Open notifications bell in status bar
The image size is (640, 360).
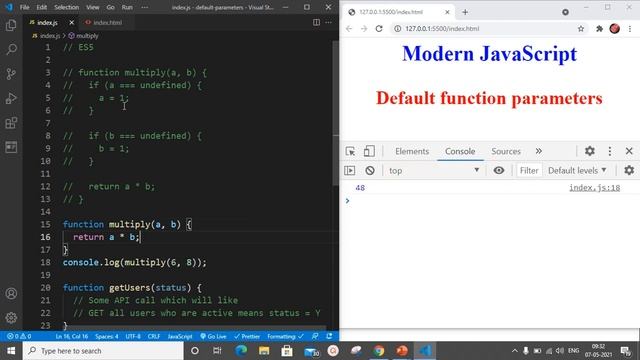click(x=329, y=336)
